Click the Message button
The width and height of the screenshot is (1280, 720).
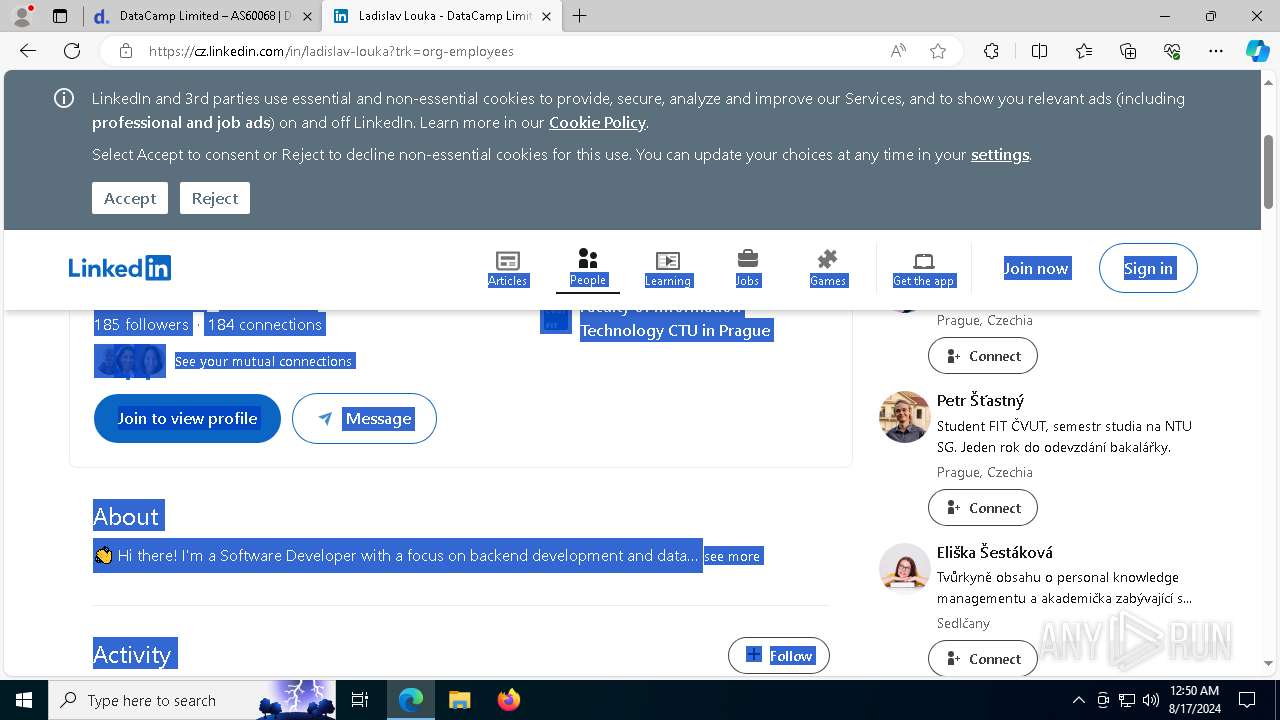coord(364,418)
